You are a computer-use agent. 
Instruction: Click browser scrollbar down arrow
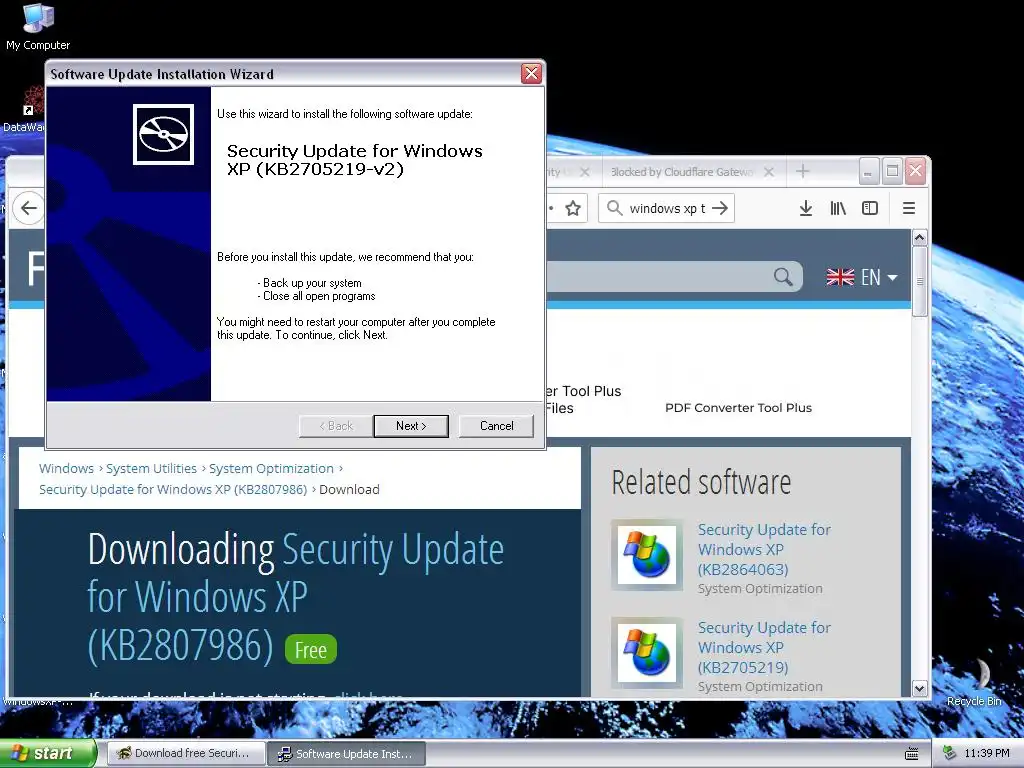pyautogui.click(x=920, y=688)
